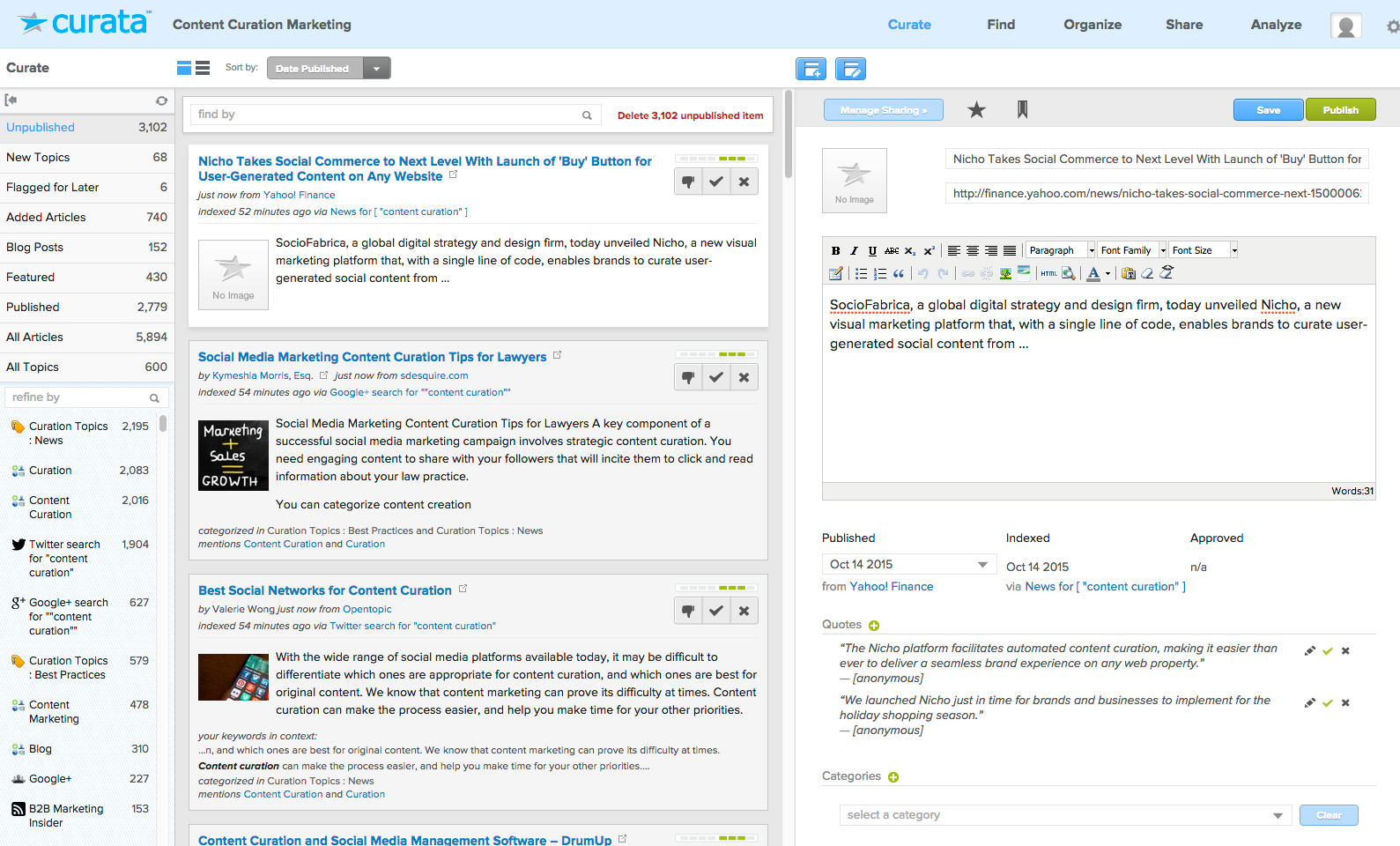Switch to the compact list view
This screenshot has height=846, width=1400.
203,68
